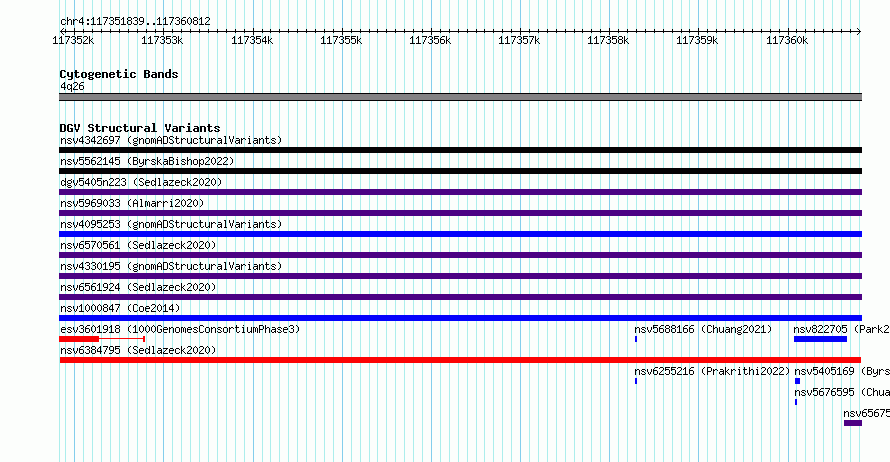Select the blue bar under nsv822705
Screen dimensions: 890x462
click(820, 339)
